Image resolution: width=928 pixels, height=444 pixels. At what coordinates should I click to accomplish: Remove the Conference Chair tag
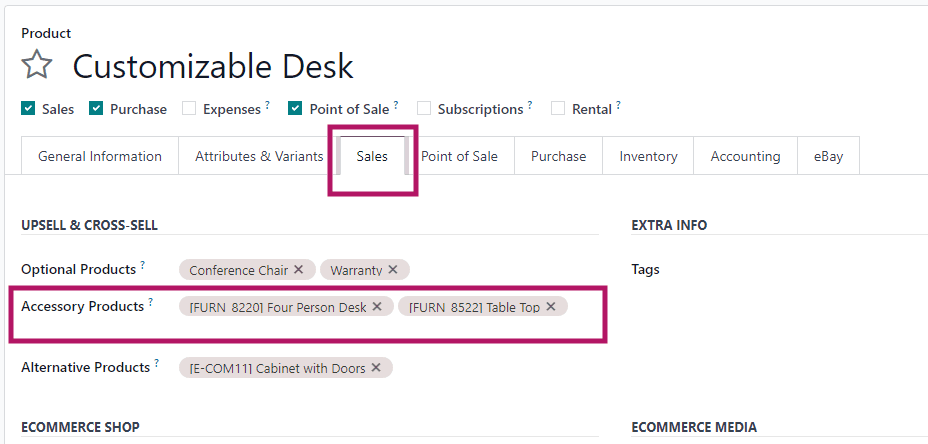click(299, 270)
